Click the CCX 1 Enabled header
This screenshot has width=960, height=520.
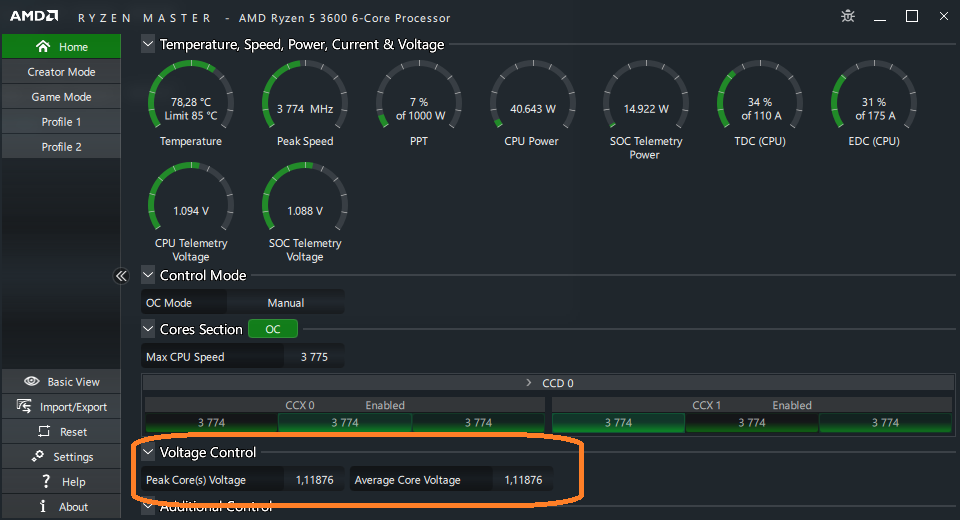[752, 405]
